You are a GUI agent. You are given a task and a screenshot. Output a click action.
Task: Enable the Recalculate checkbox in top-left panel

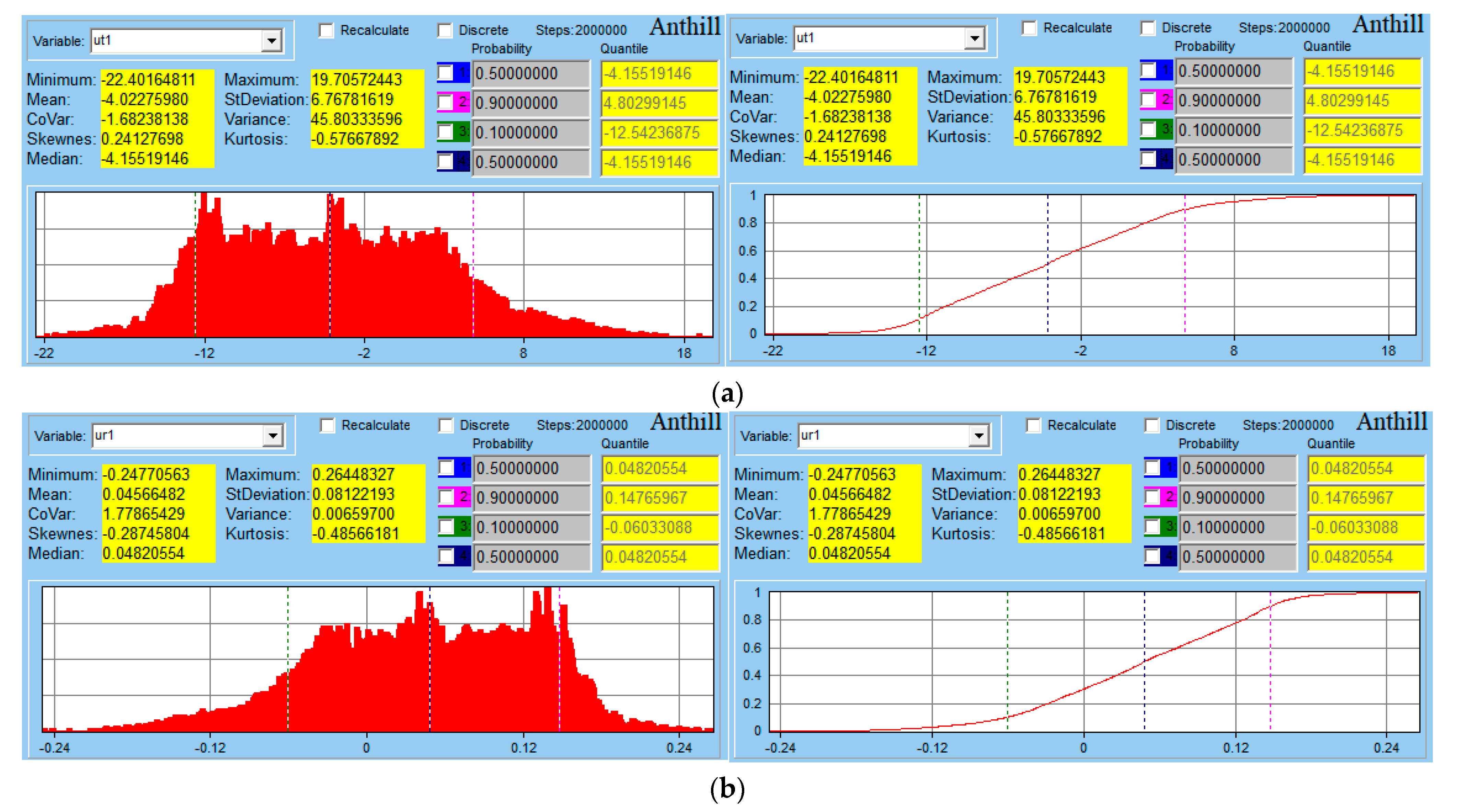click(x=327, y=31)
